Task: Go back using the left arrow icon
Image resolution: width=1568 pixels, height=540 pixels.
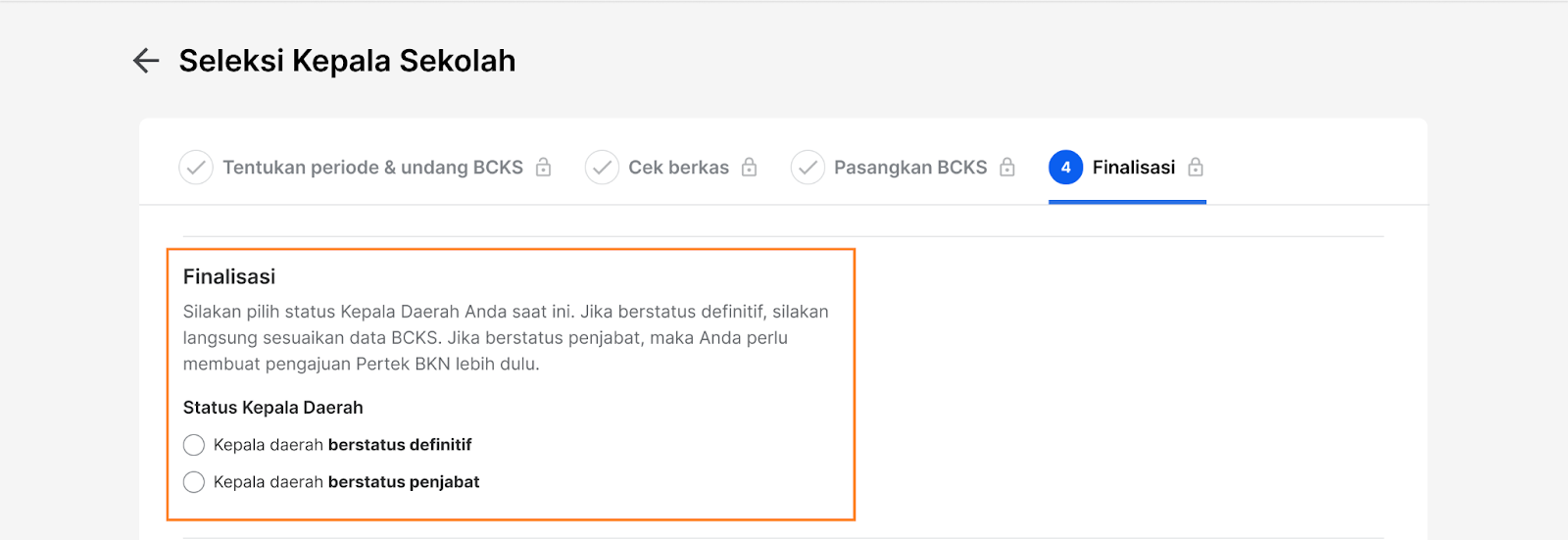Action: pos(146,61)
